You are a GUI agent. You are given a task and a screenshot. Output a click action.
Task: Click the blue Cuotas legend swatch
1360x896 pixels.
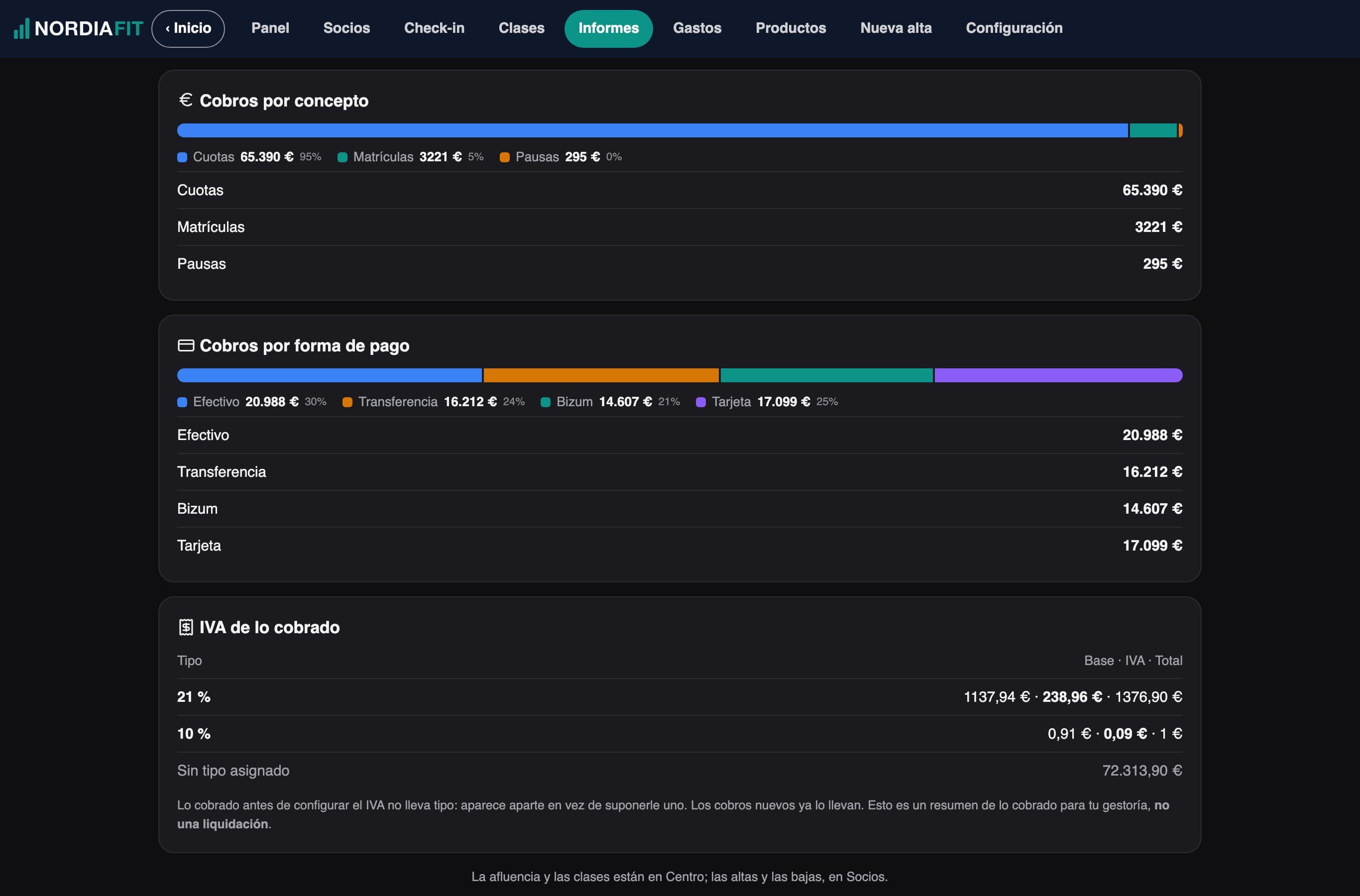182,157
